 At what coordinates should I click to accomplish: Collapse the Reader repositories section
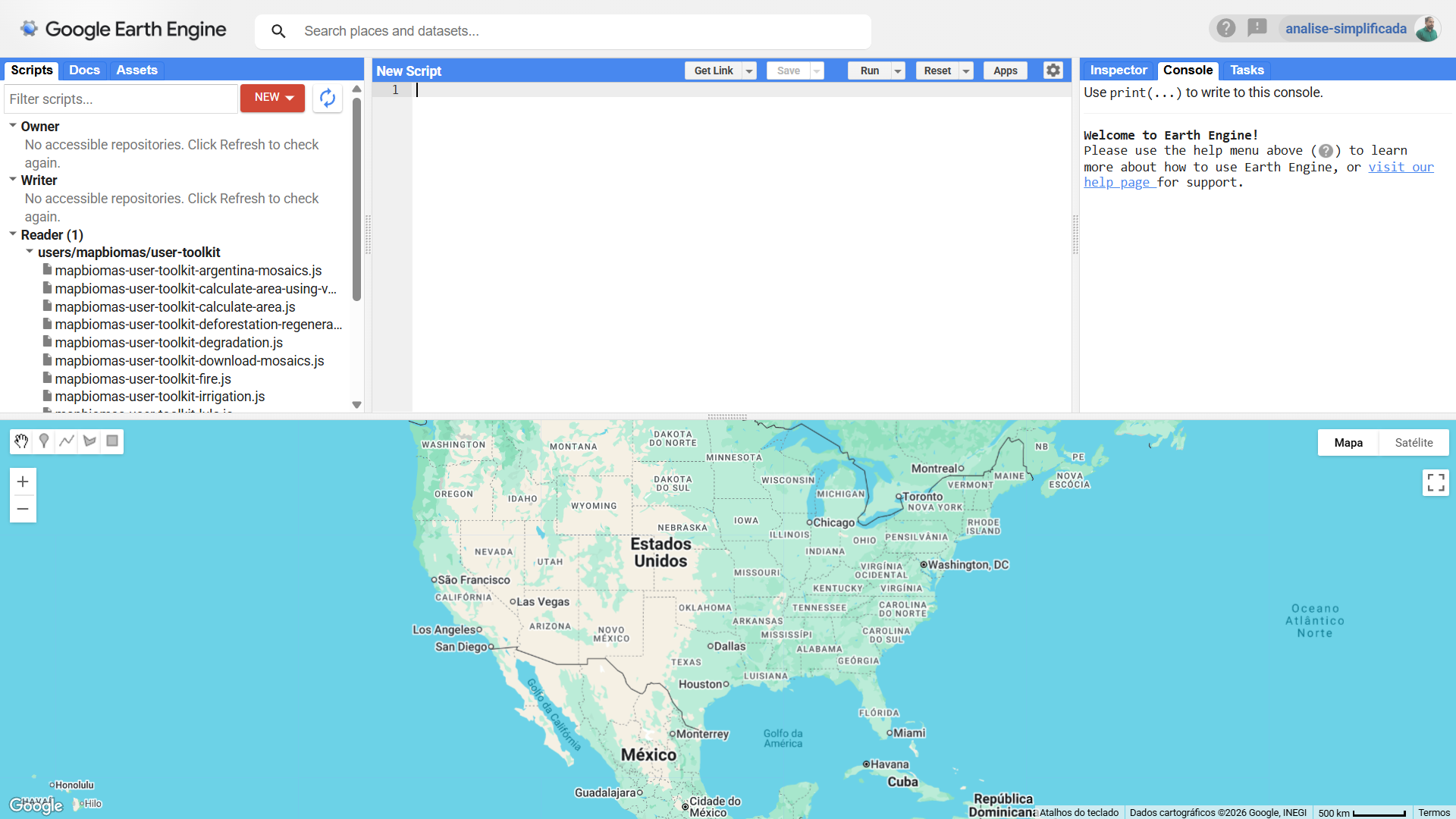point(12,235)
